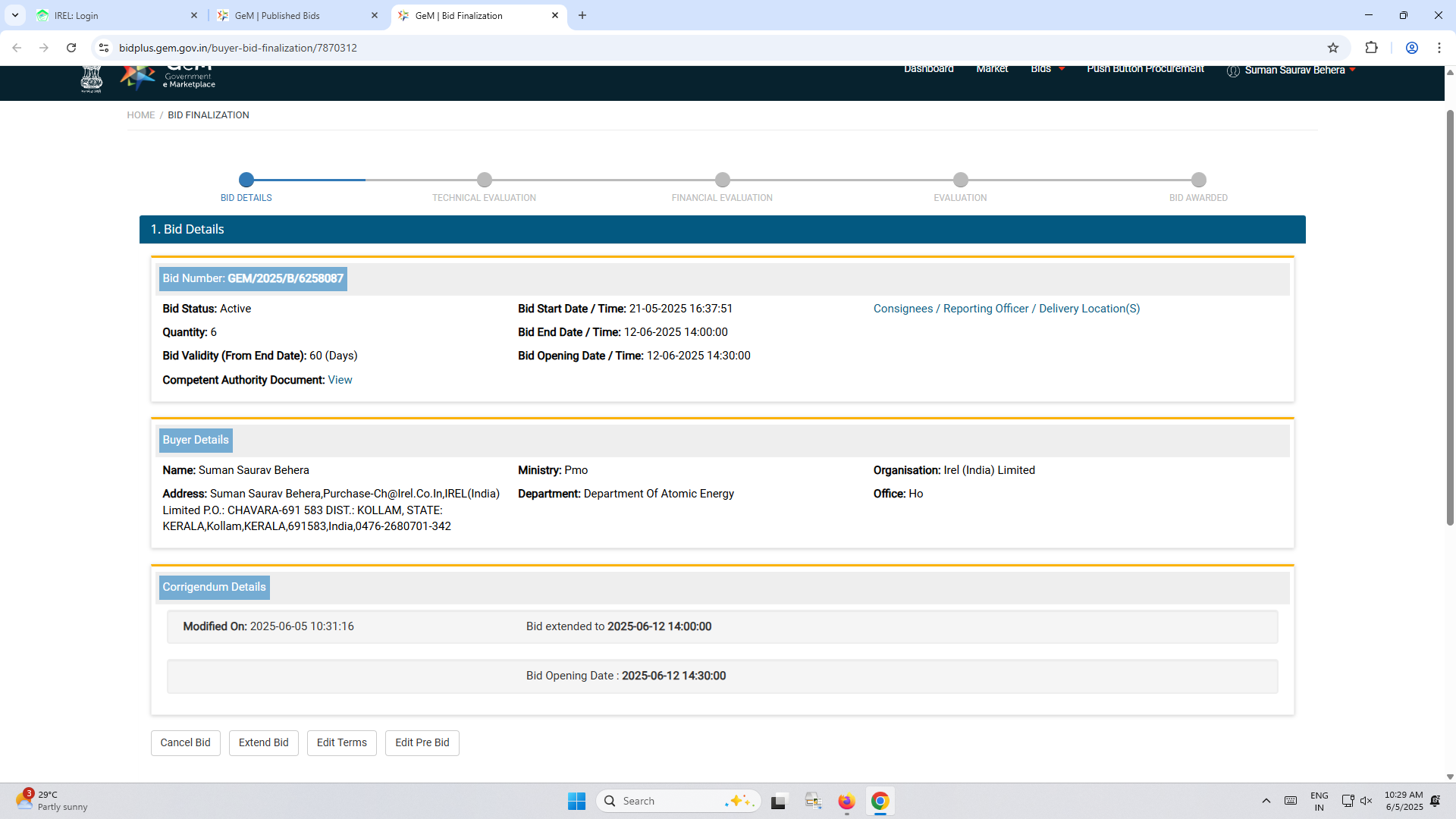Click Modified On 2025-06-05 10:31:16 row
The image size is (1456, 819).
(723, 627)
